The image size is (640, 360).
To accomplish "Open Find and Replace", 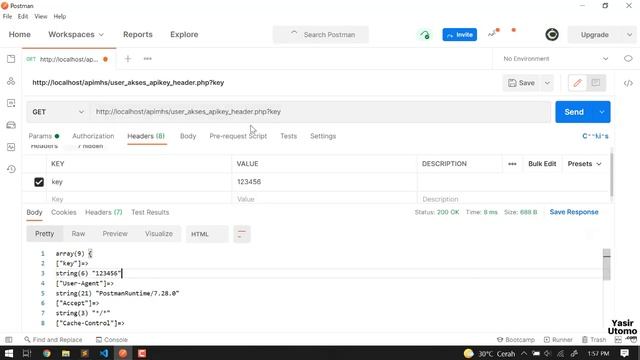I will [53, 340].
